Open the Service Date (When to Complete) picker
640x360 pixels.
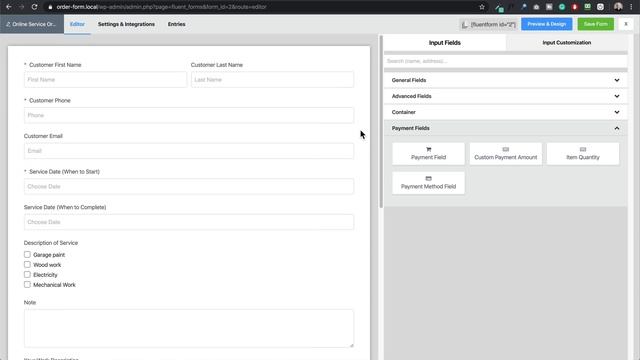[x=189, y=222]
